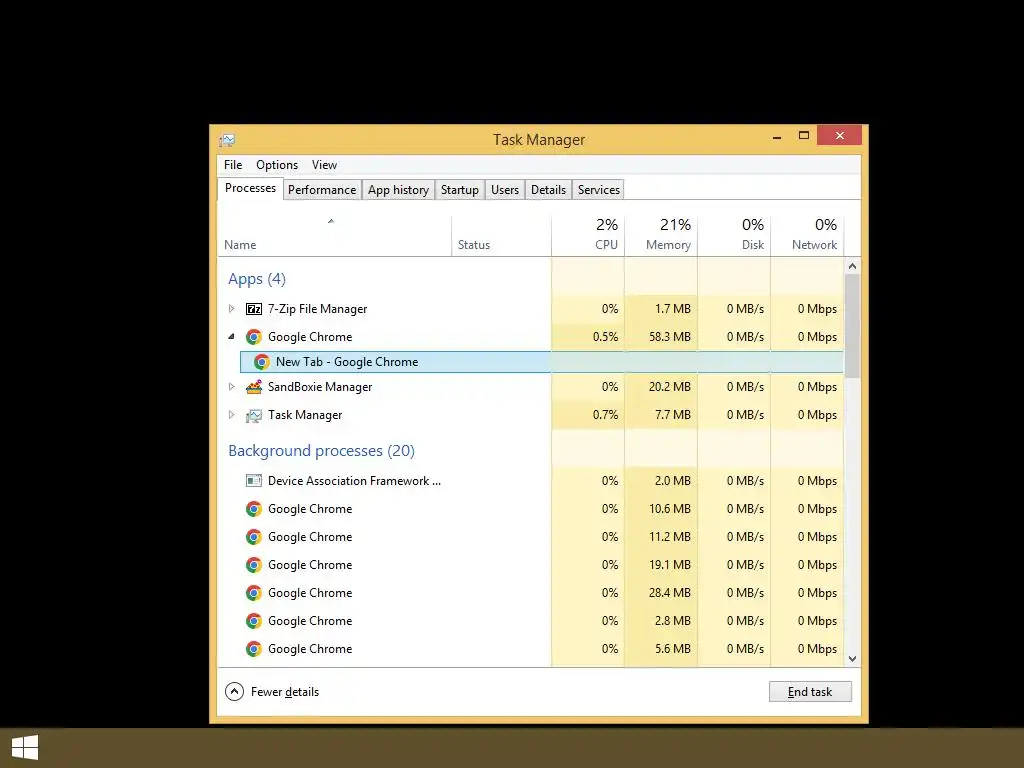Screen dimensions: 1024x768
Task: Switch to the Services tab
Action: [x=598, y=190]
